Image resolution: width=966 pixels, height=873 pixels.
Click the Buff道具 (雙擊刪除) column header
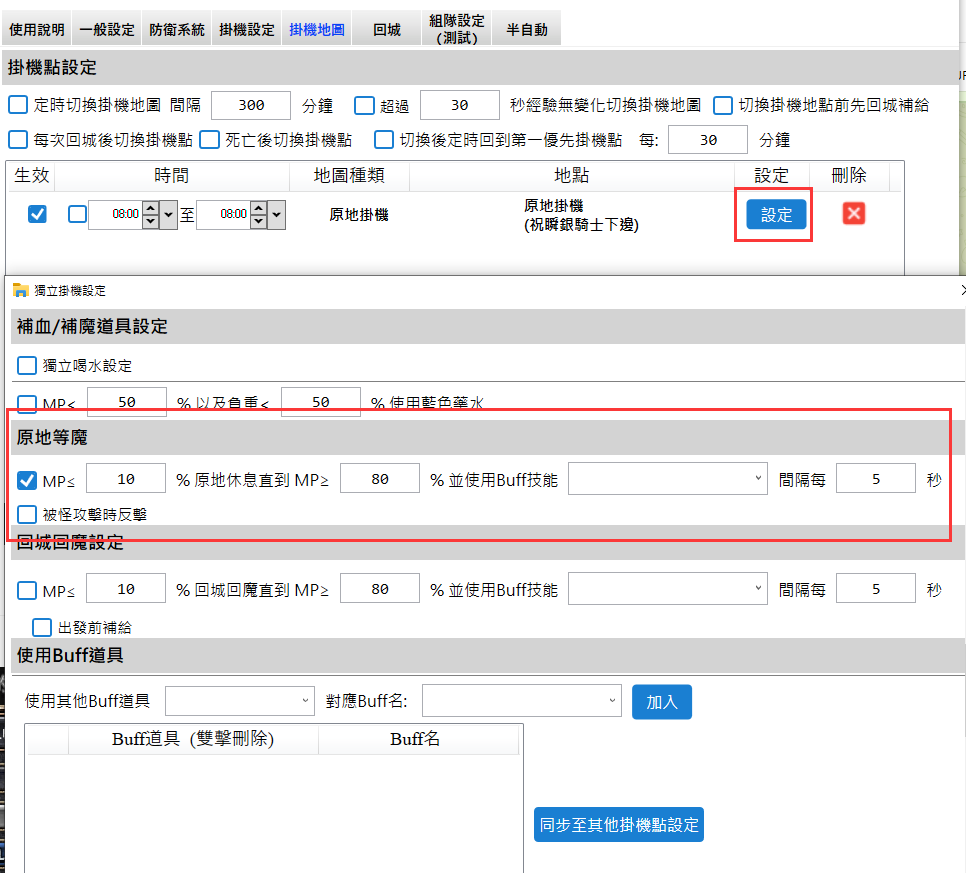click(193, 739)
